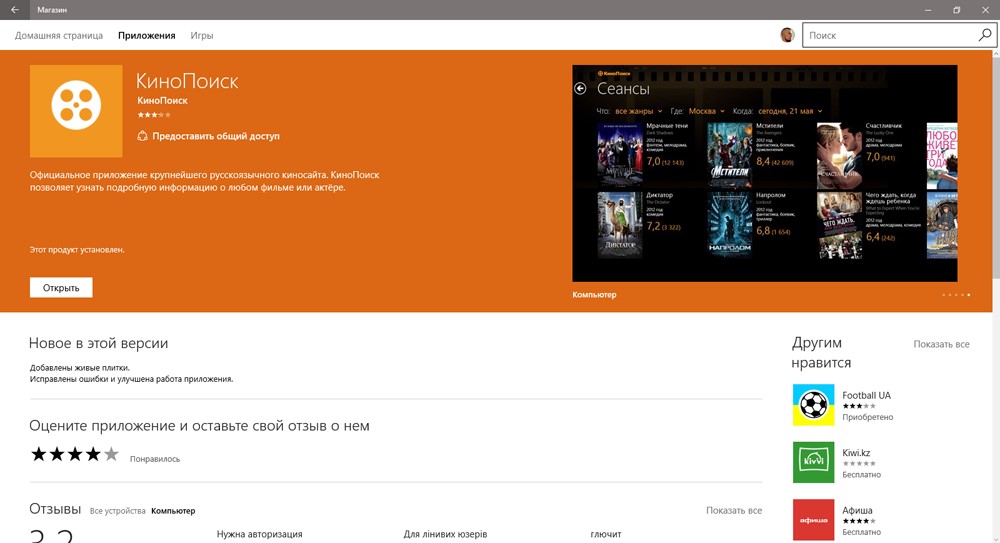Image resolution: width=1000 pixels, height=543 pixels.
Task: Select the Приложения tab
Action: 147,36
